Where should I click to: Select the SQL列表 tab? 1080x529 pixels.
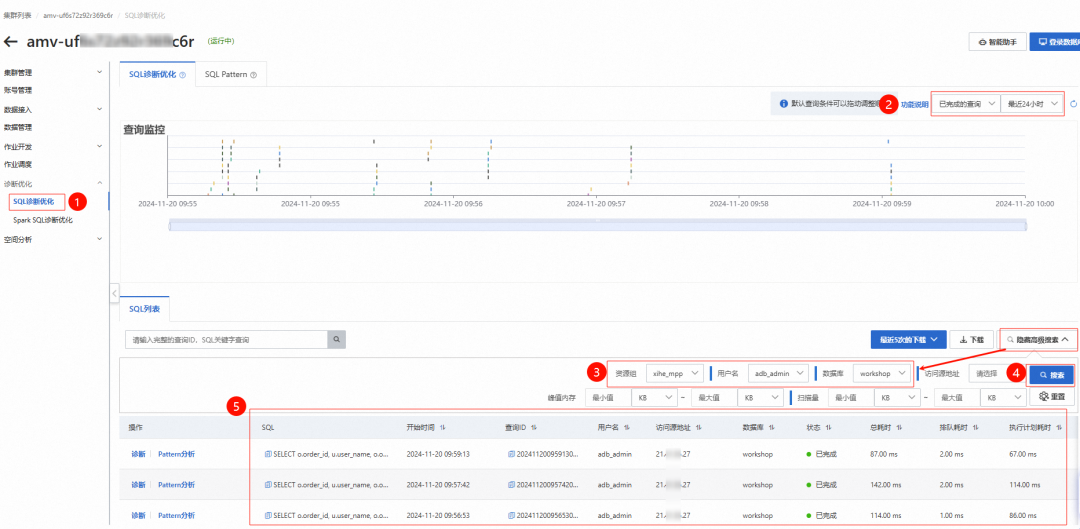point(145,309)
